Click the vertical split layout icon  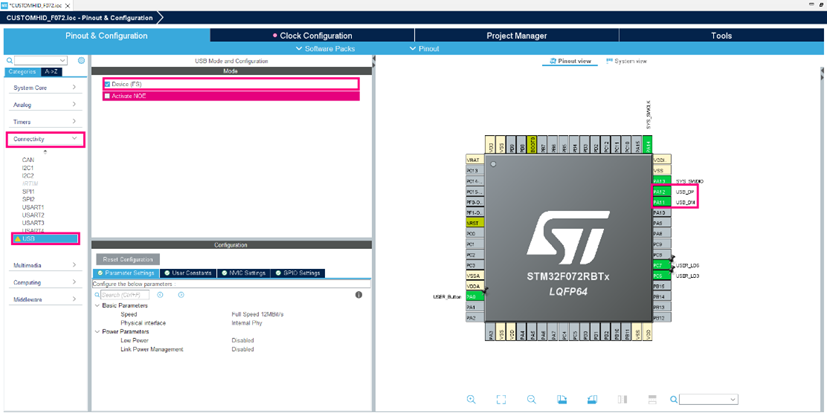tap(622, 399)
